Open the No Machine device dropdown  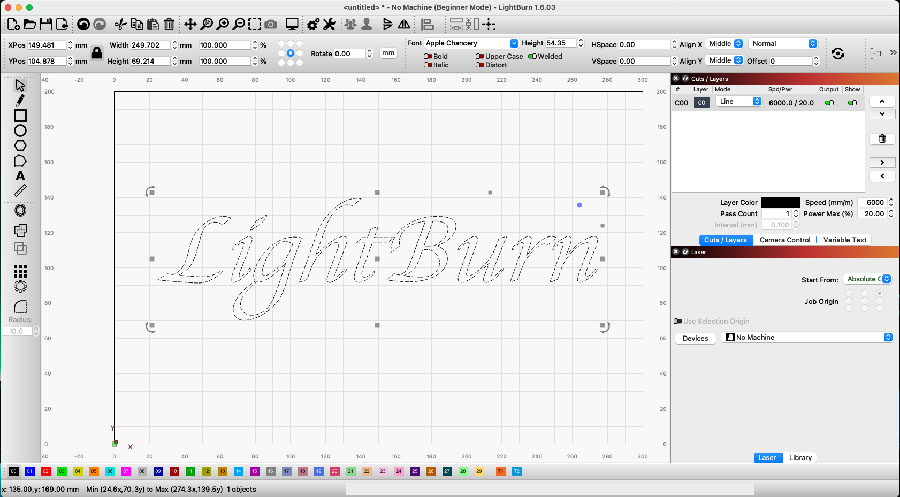pyautogui.click(x=807, y=337)
